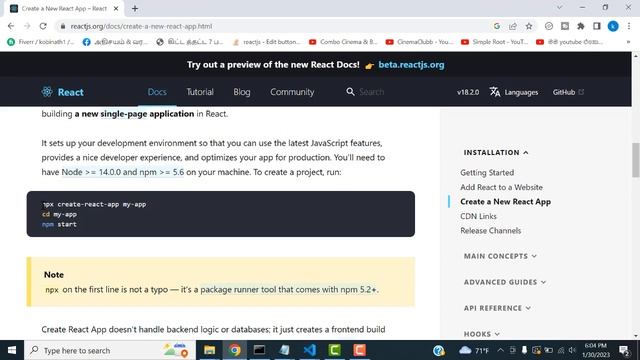Click the taskbar clock and date
The image size is (640, 360).
click(x=596, y=350)
